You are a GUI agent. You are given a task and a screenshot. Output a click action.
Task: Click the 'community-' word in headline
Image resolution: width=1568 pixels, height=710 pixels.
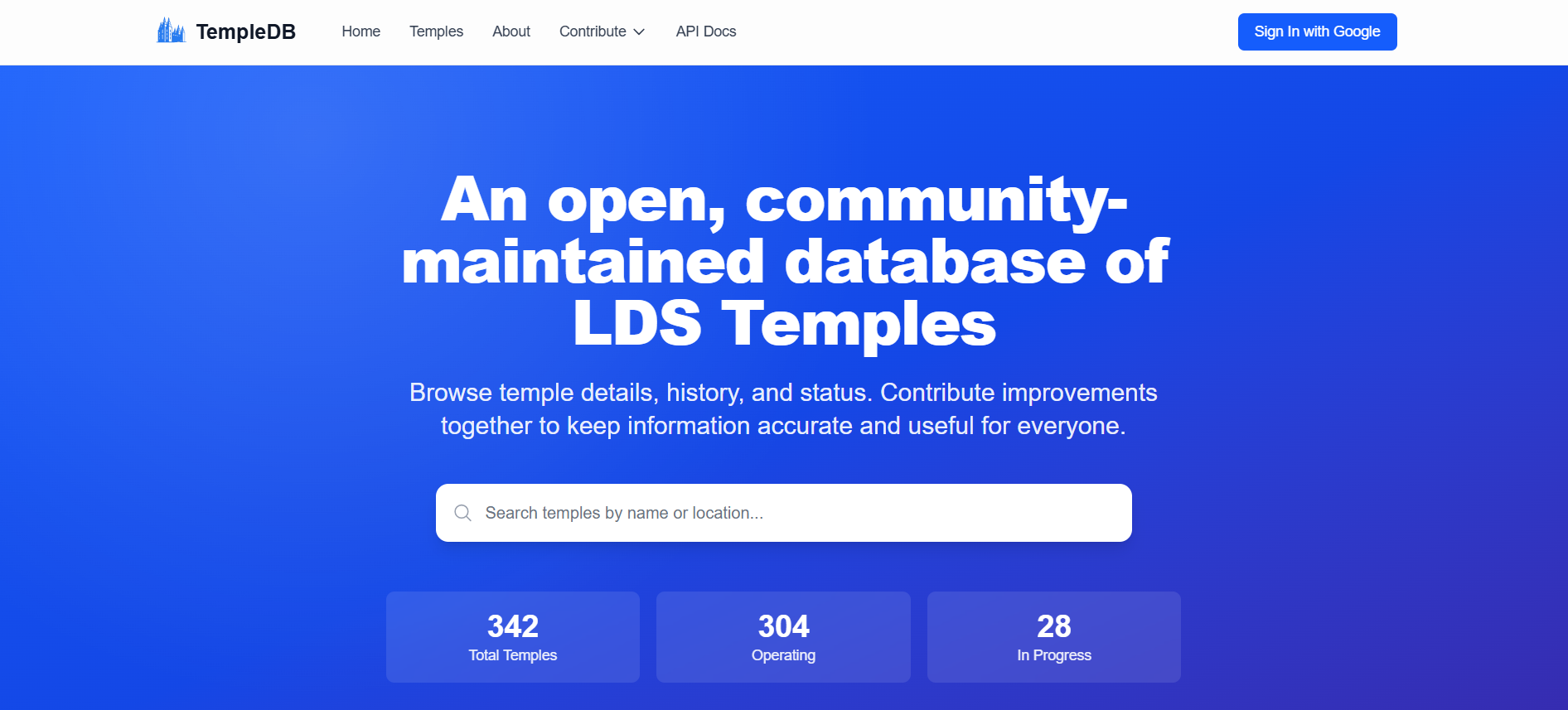tap(936, 200)
